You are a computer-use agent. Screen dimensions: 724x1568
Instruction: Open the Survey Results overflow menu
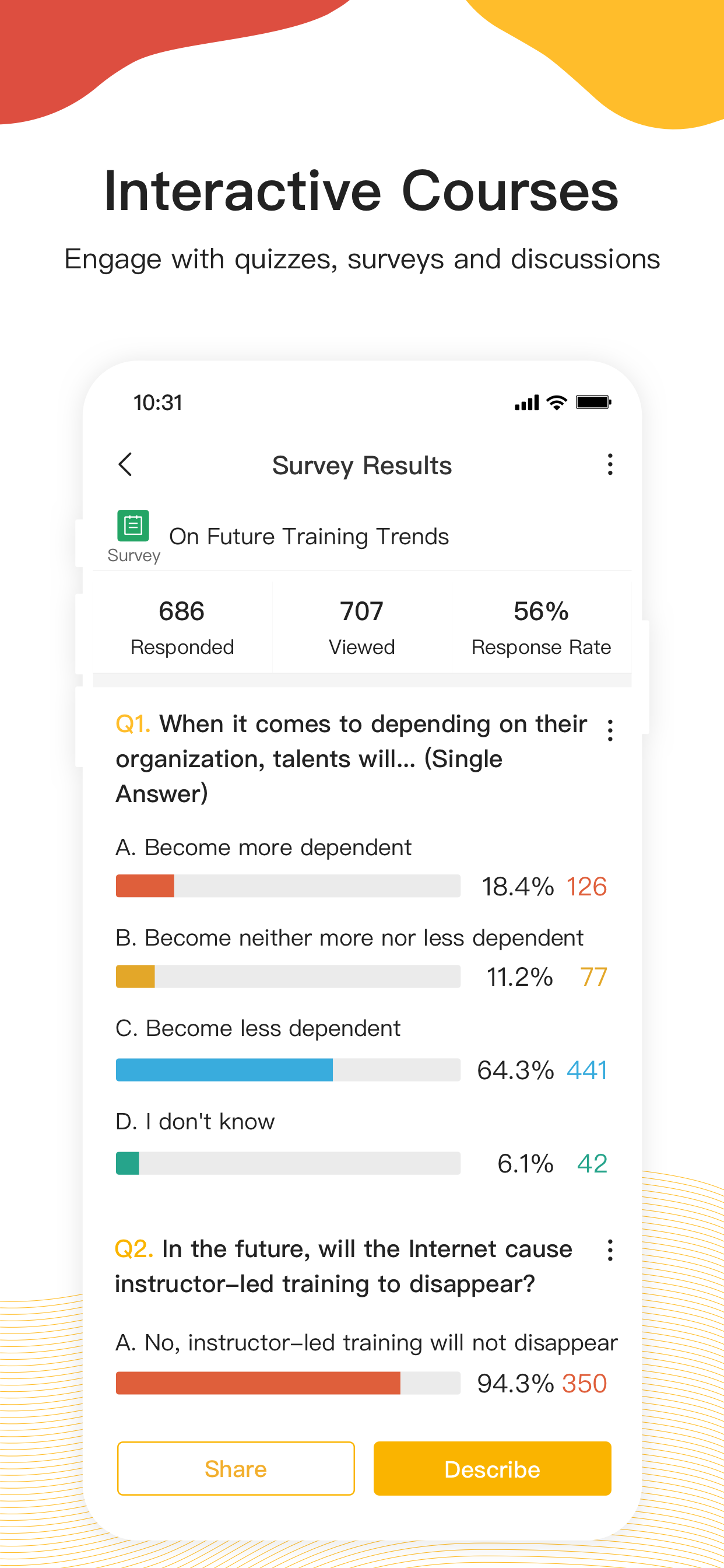pos(610,464)
